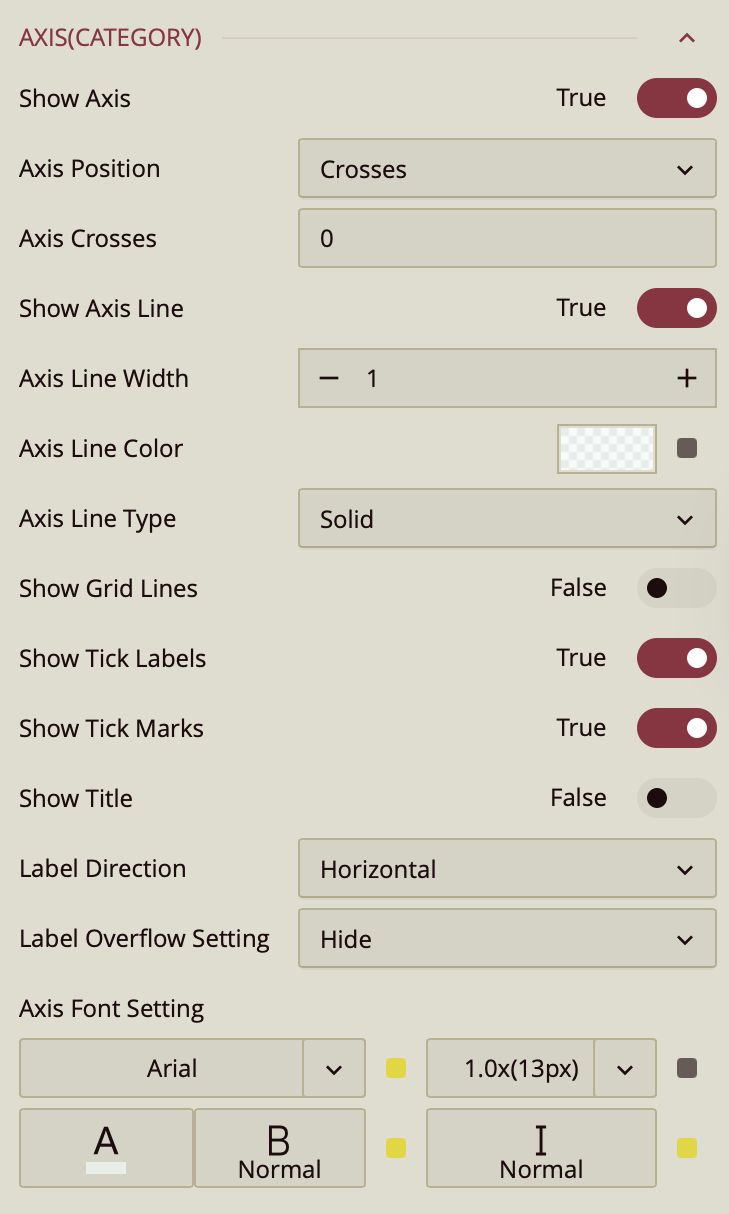Click the bold B Normal button

point(279,1147)
